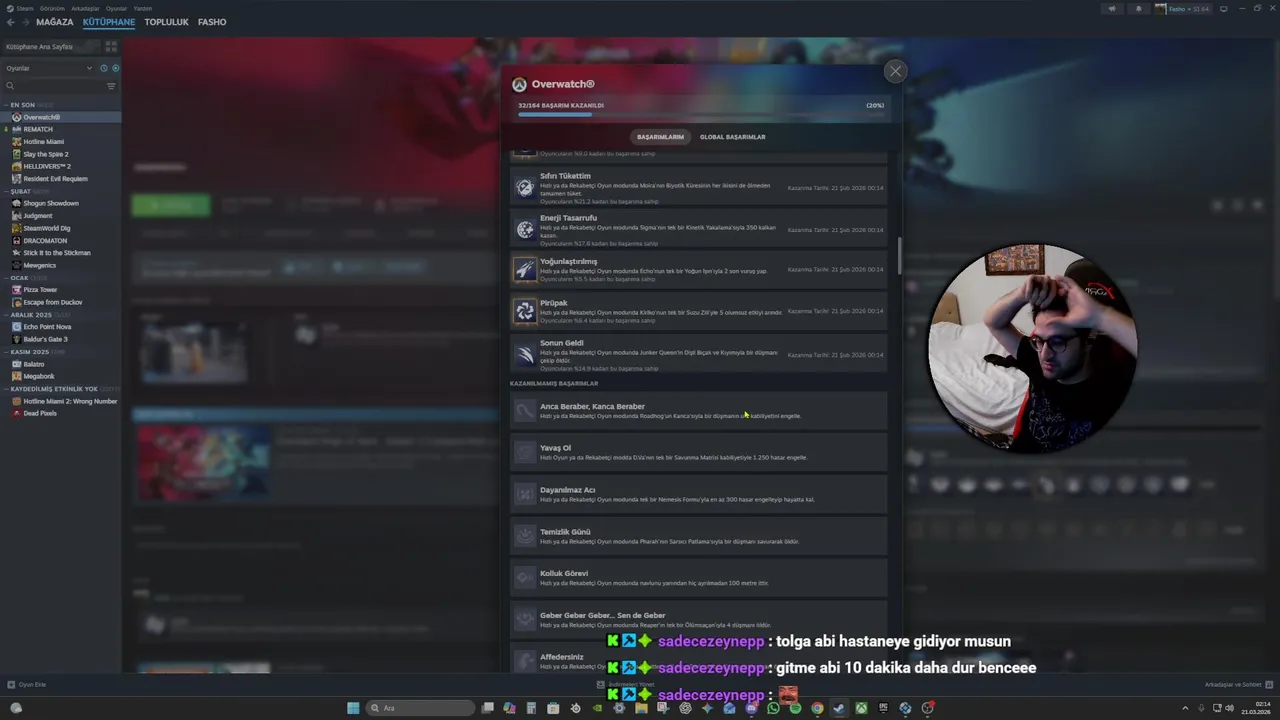The image size is (1280, 720).
Task: Click the Enerji Tasarrufu achievement icon
Action: point(525,229)
